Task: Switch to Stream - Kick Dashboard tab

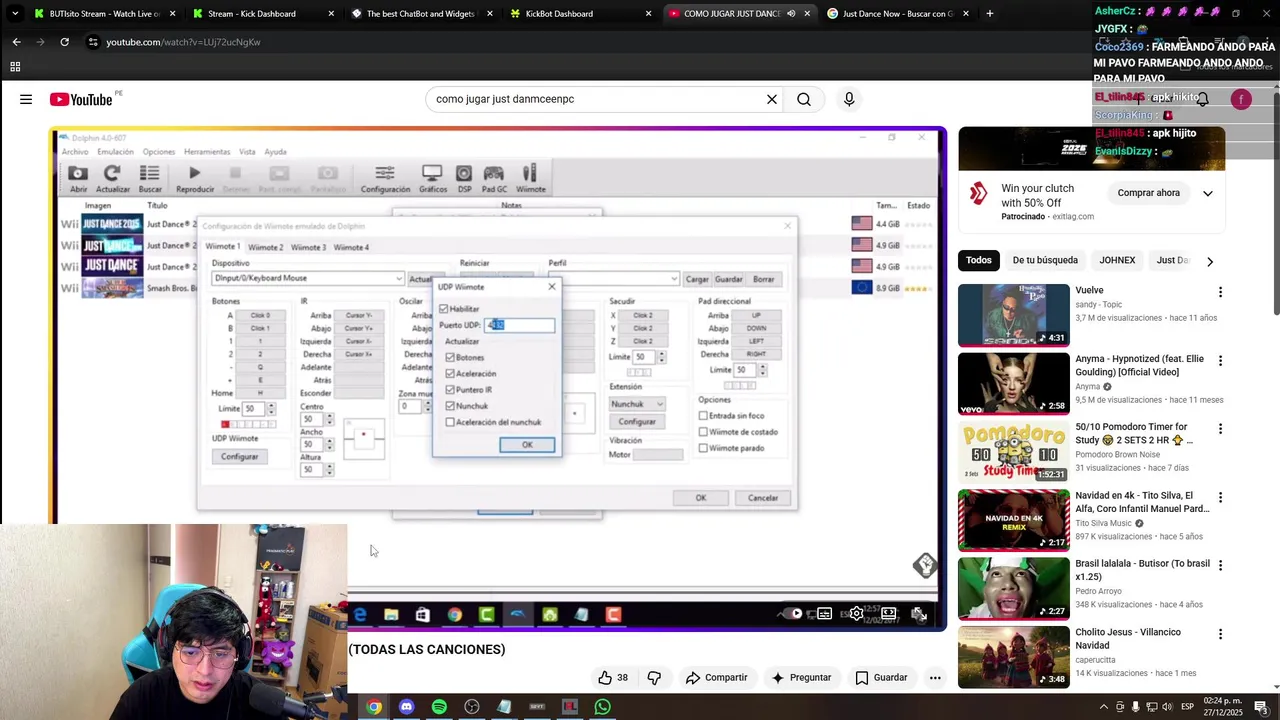Action: pos(262,14)
